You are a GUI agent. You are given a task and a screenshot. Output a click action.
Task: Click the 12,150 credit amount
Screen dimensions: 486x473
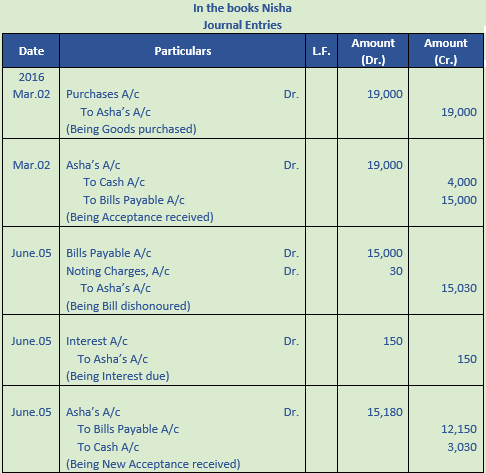459,429
